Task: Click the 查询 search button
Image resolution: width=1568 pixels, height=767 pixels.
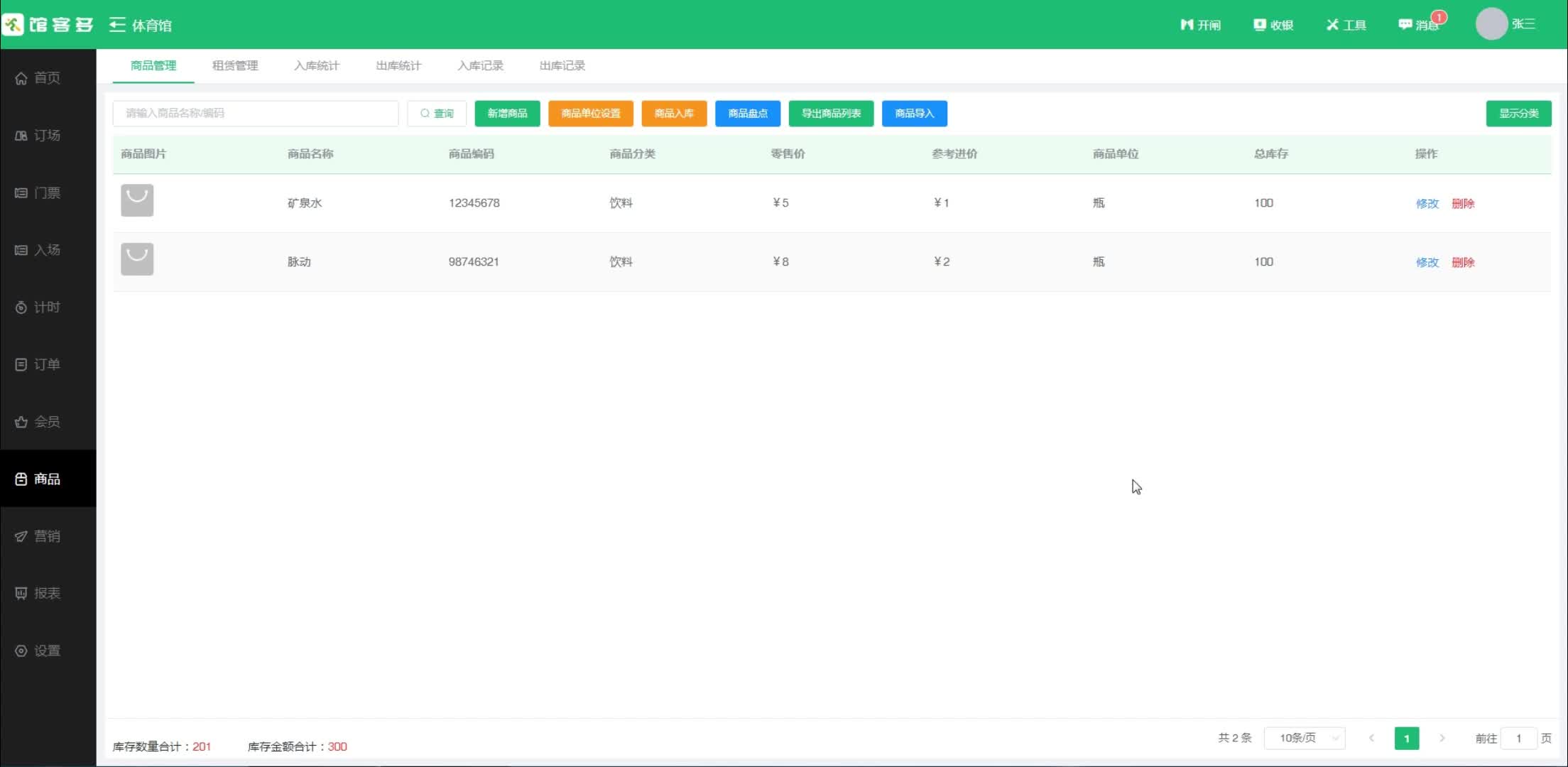Action: coord(437,114)
